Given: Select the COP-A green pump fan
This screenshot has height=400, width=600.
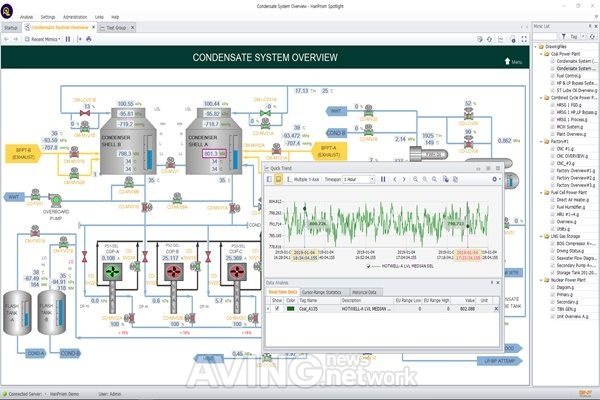Looking at the screenshot, I should (112, 272).
